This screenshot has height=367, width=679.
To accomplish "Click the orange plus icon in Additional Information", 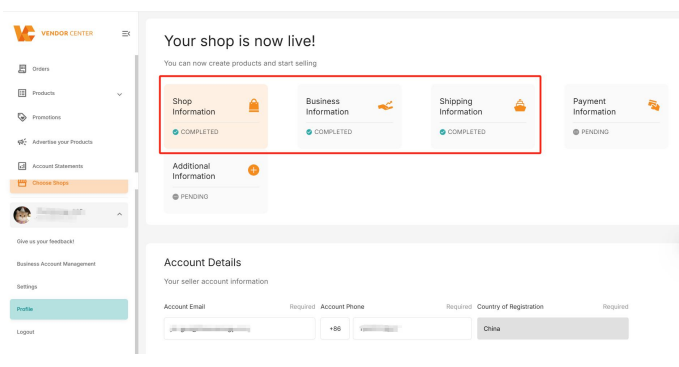I will point(254,170).
